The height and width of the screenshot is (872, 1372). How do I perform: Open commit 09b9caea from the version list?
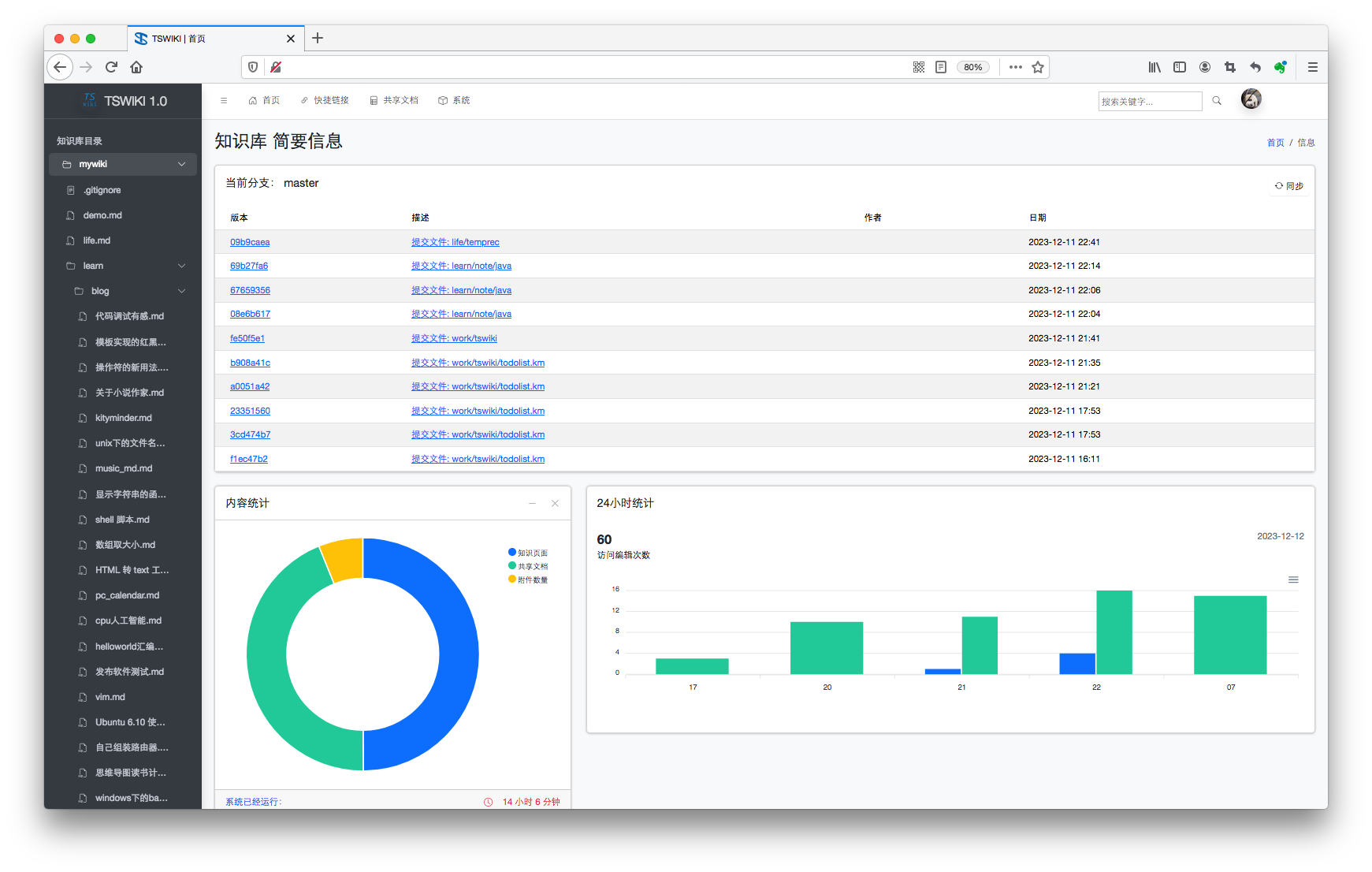[x=249, y=242]
